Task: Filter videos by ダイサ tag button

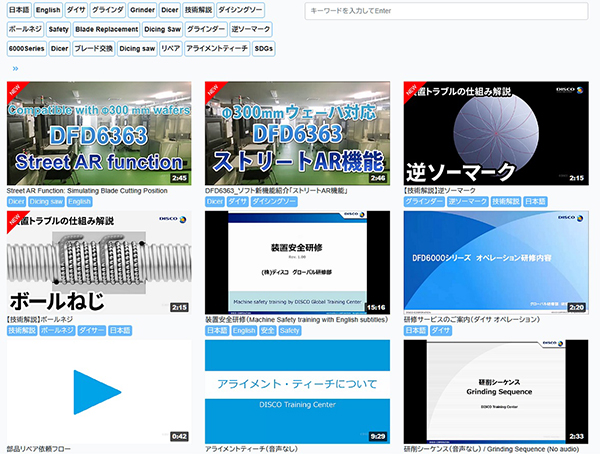Action: pos(76,10)
